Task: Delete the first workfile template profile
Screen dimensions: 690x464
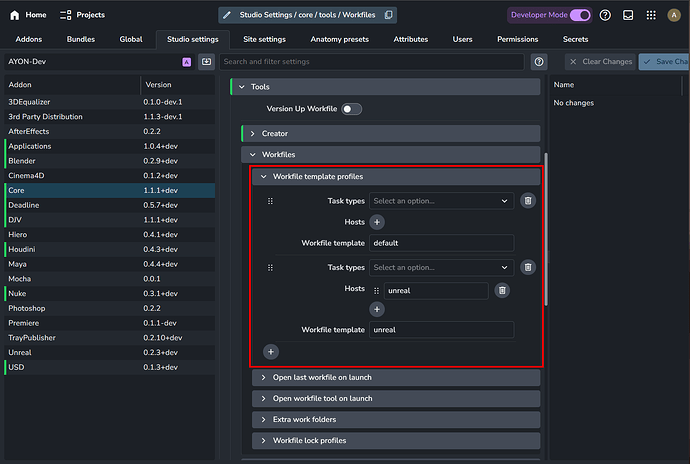Action: tap(528, 201)
